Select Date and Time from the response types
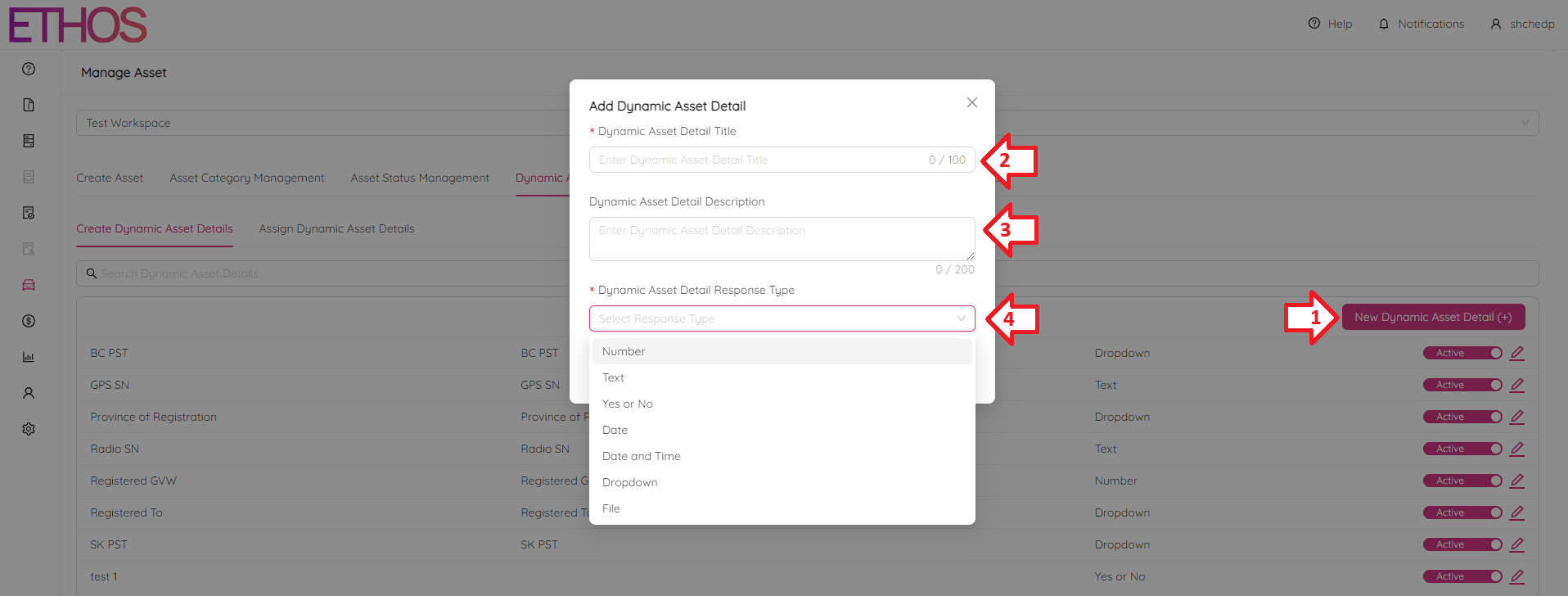Screen dimensions: 1568x596 (x=642, y=456)
